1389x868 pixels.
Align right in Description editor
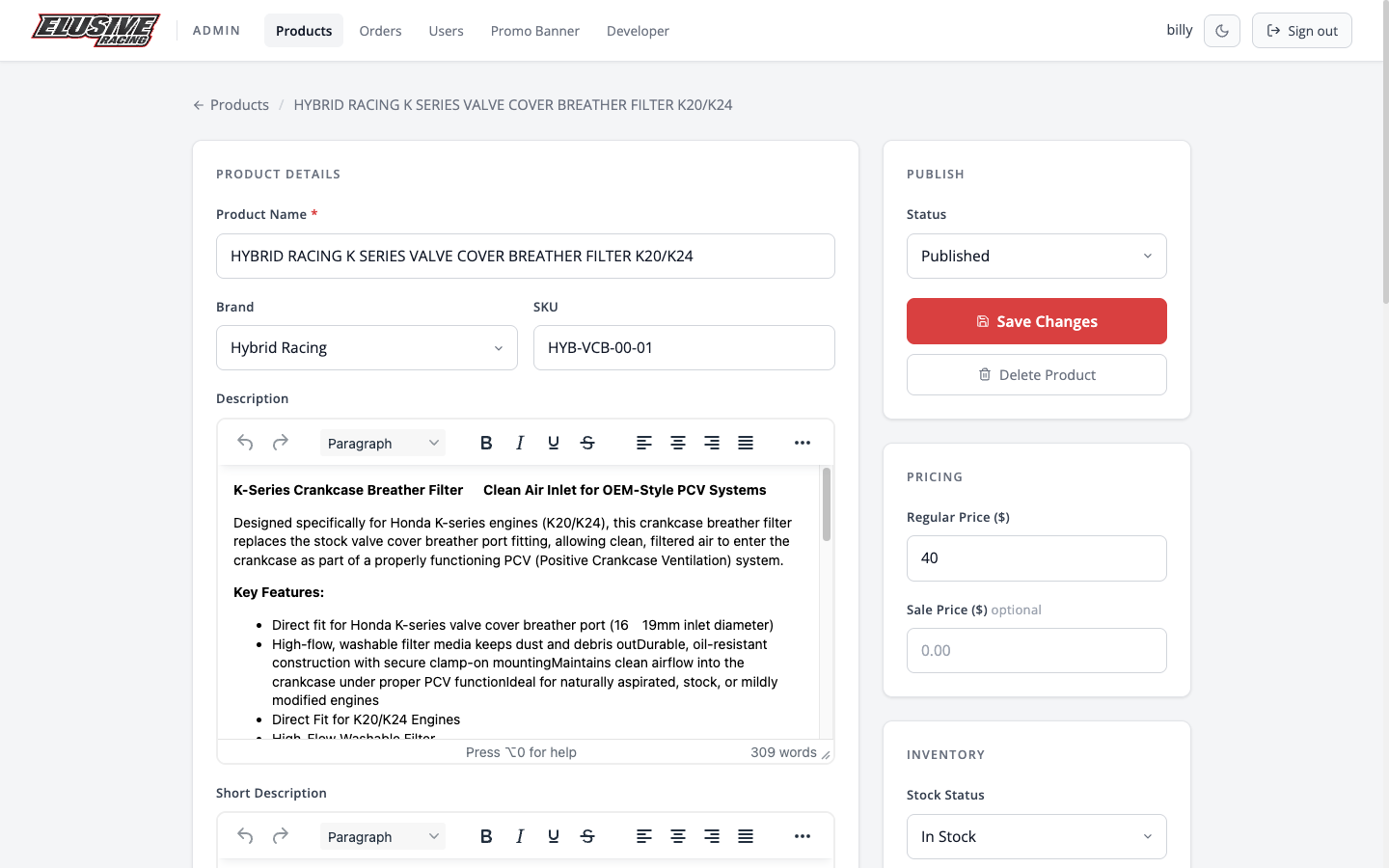712,443
